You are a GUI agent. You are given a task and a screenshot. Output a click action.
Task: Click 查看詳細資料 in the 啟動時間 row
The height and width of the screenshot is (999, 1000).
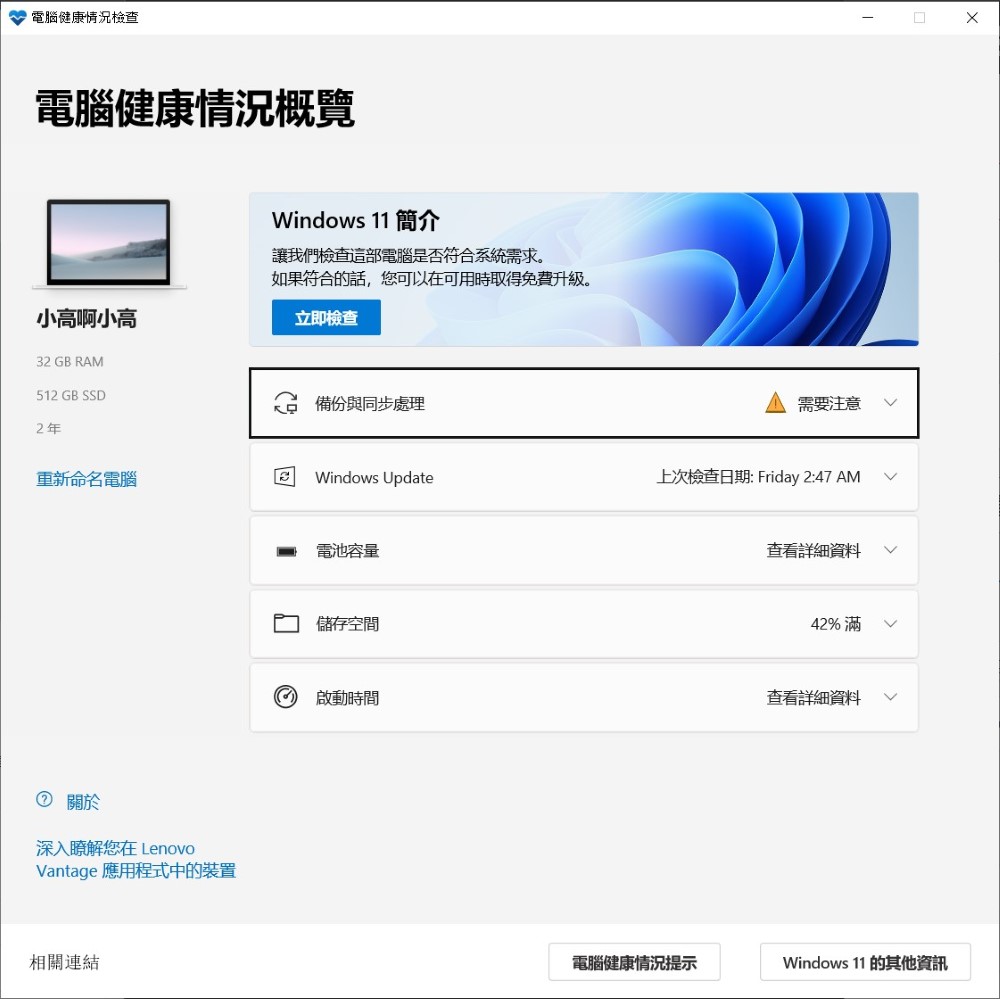coord(813,697)
